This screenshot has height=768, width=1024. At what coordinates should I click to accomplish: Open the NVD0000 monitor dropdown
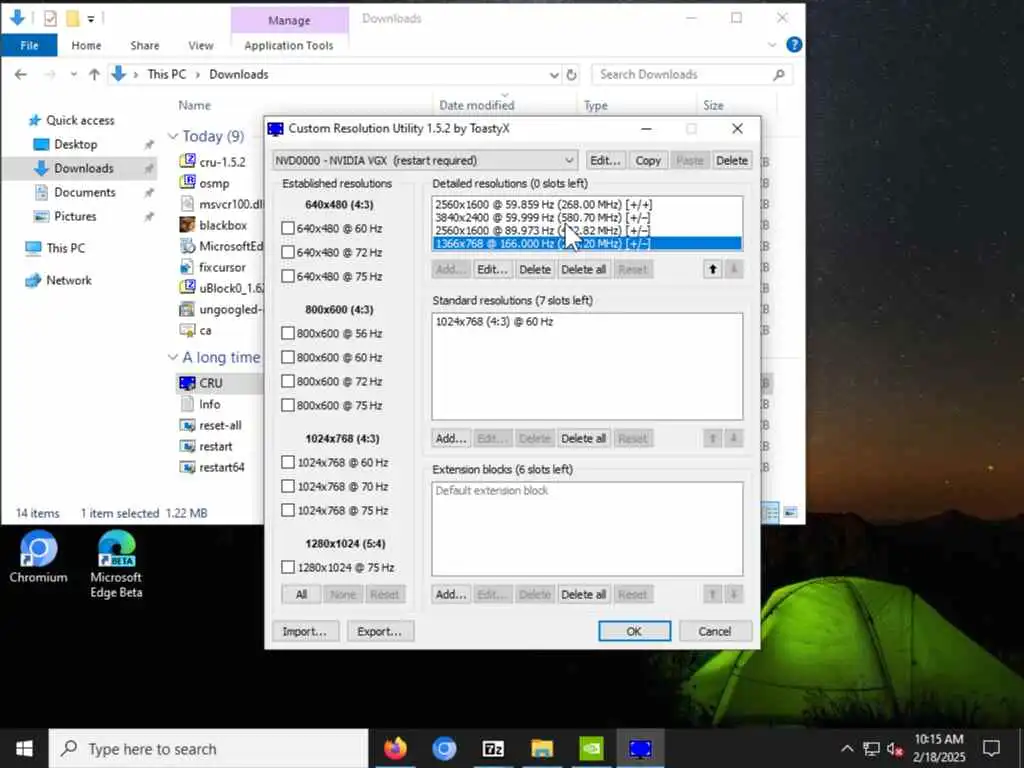425,160
